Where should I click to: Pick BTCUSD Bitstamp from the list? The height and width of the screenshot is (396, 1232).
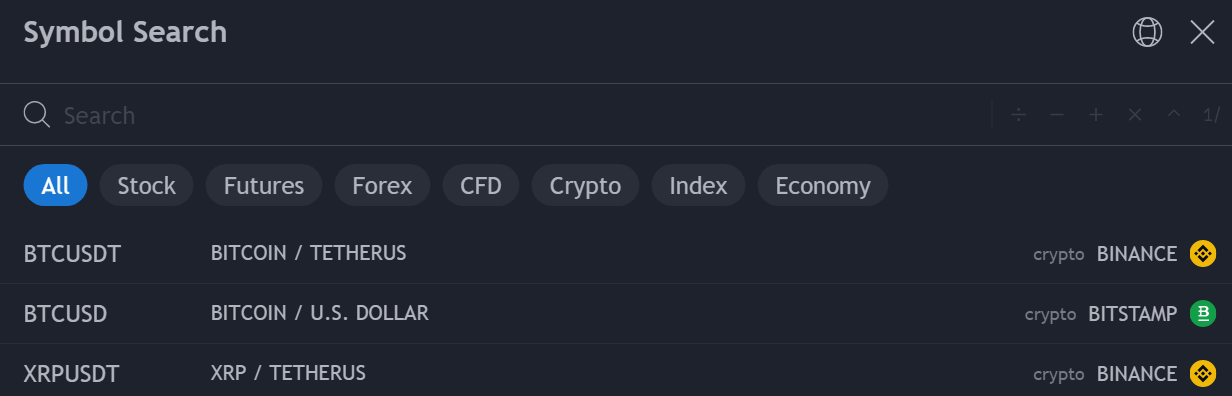coord(616,314)
